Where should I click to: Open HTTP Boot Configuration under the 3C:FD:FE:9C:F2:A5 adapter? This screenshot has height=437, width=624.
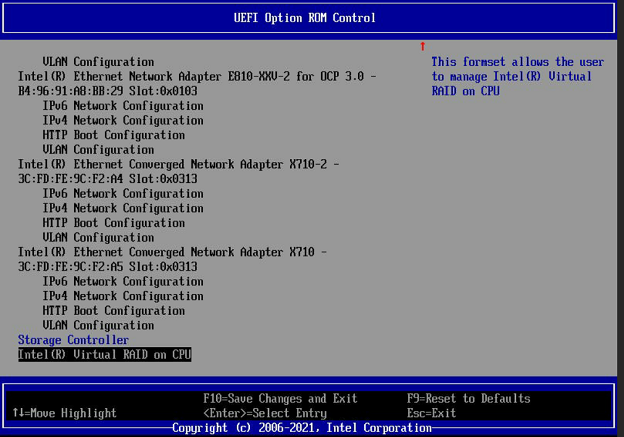tap(114, 311)
